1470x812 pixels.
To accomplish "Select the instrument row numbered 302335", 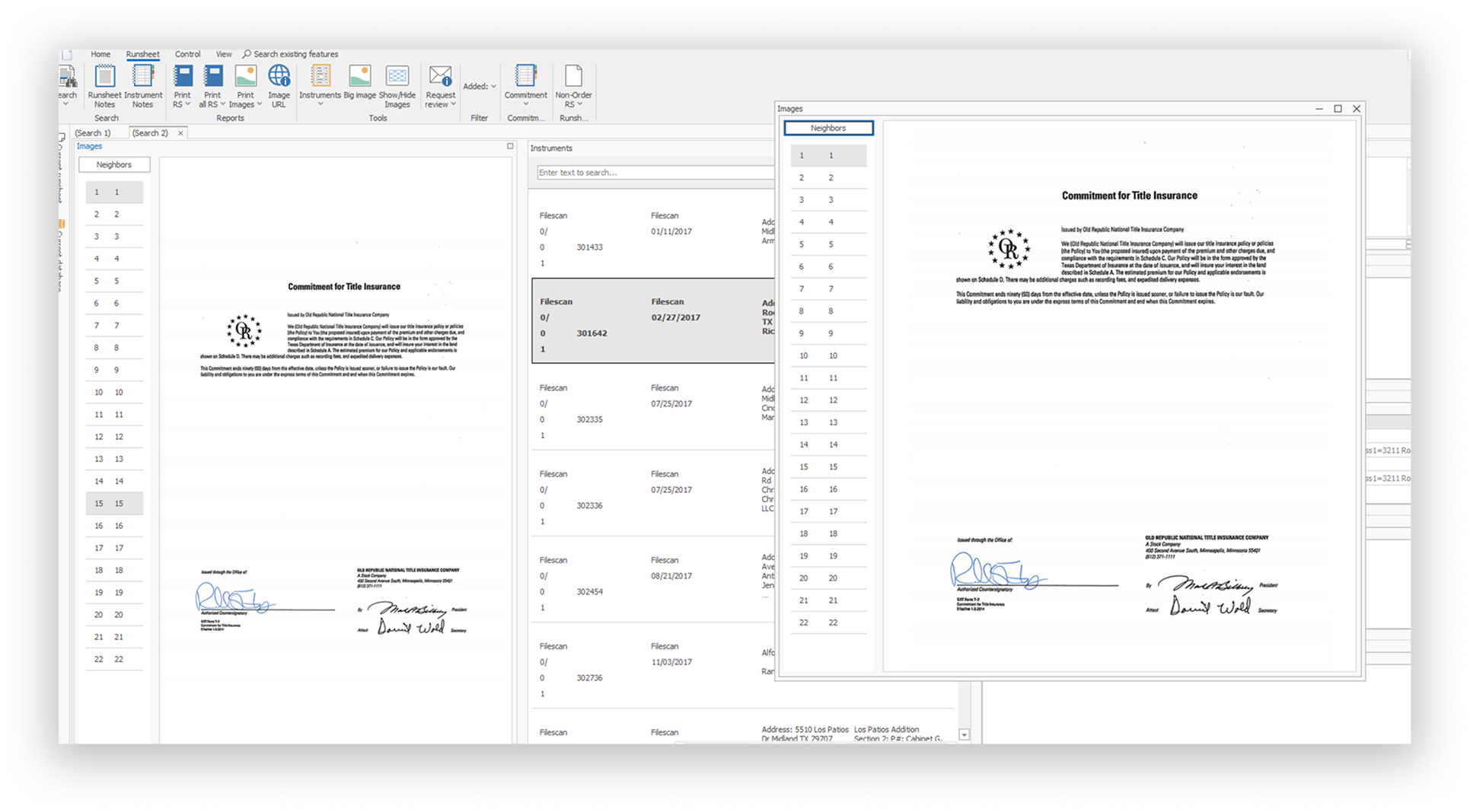I will [x=653, y=407].
